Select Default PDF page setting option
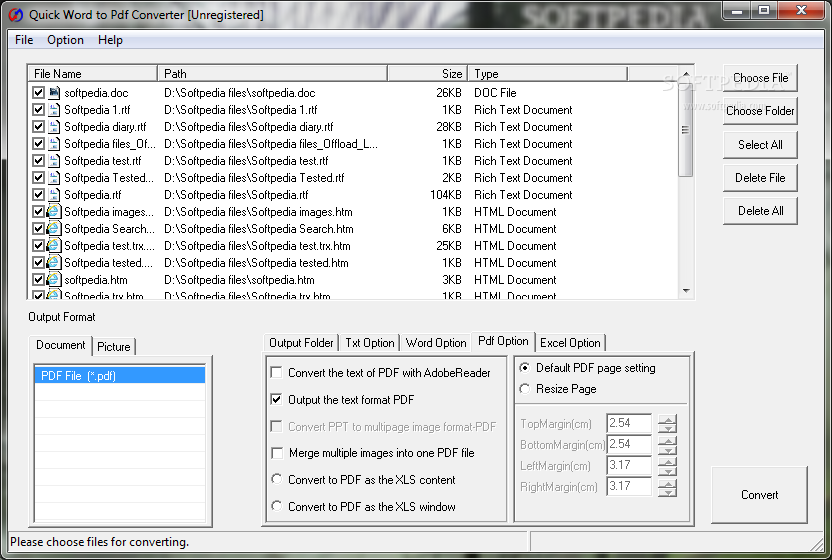832x560 pixels. pyautogui.click(x=525, y=368)
